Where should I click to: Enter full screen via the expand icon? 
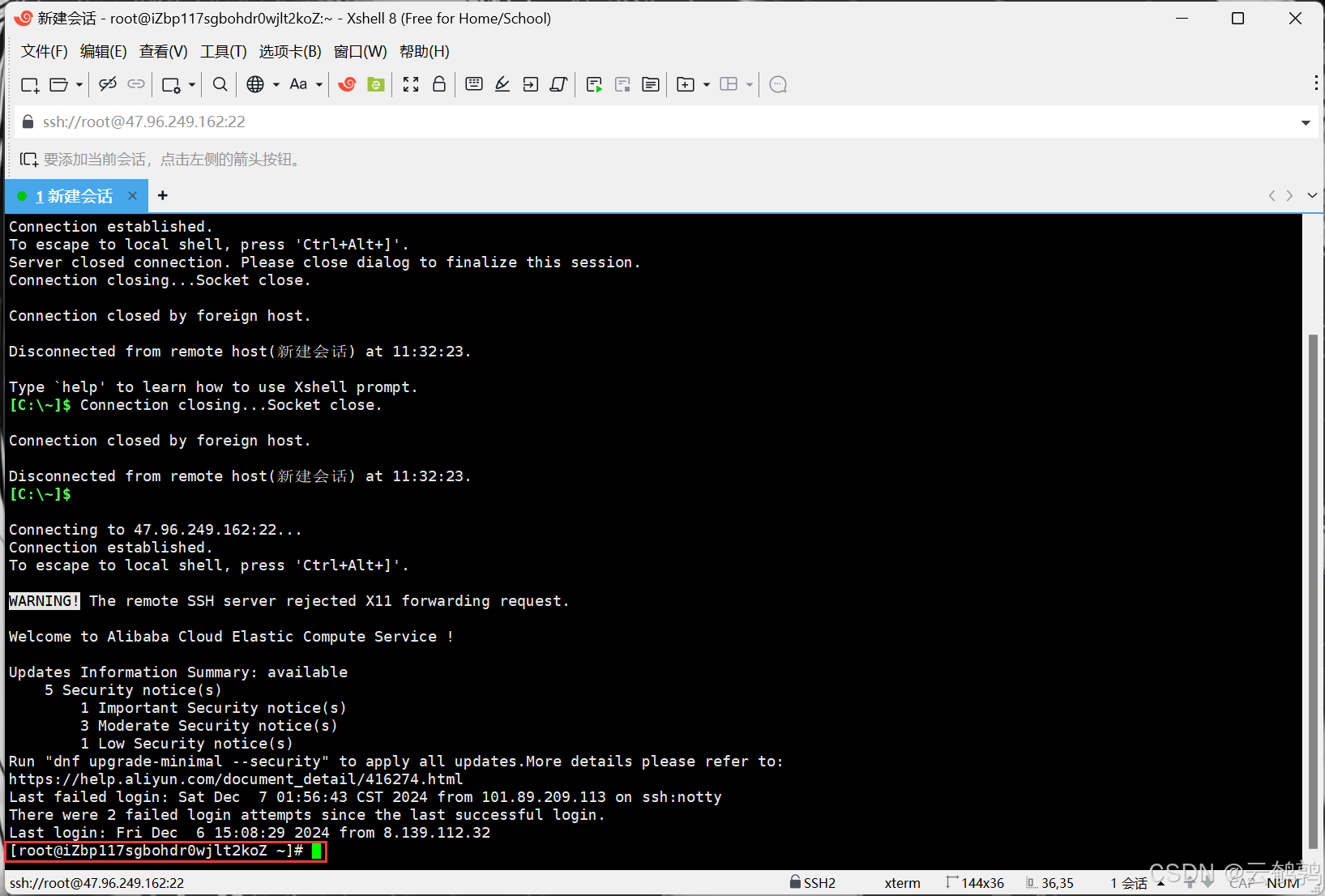pyautogui.click(x=411, y=84)
